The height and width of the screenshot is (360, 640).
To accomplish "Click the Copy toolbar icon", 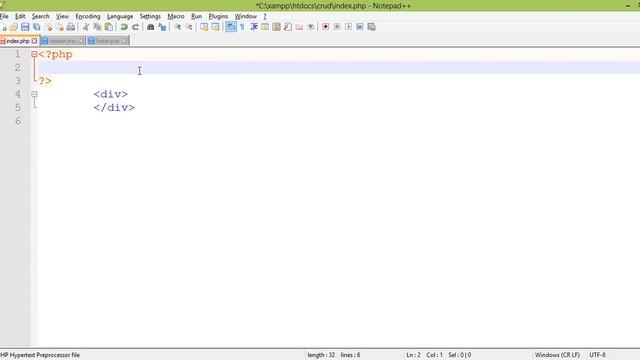I will pyautogui.click(x=97, y=27).
